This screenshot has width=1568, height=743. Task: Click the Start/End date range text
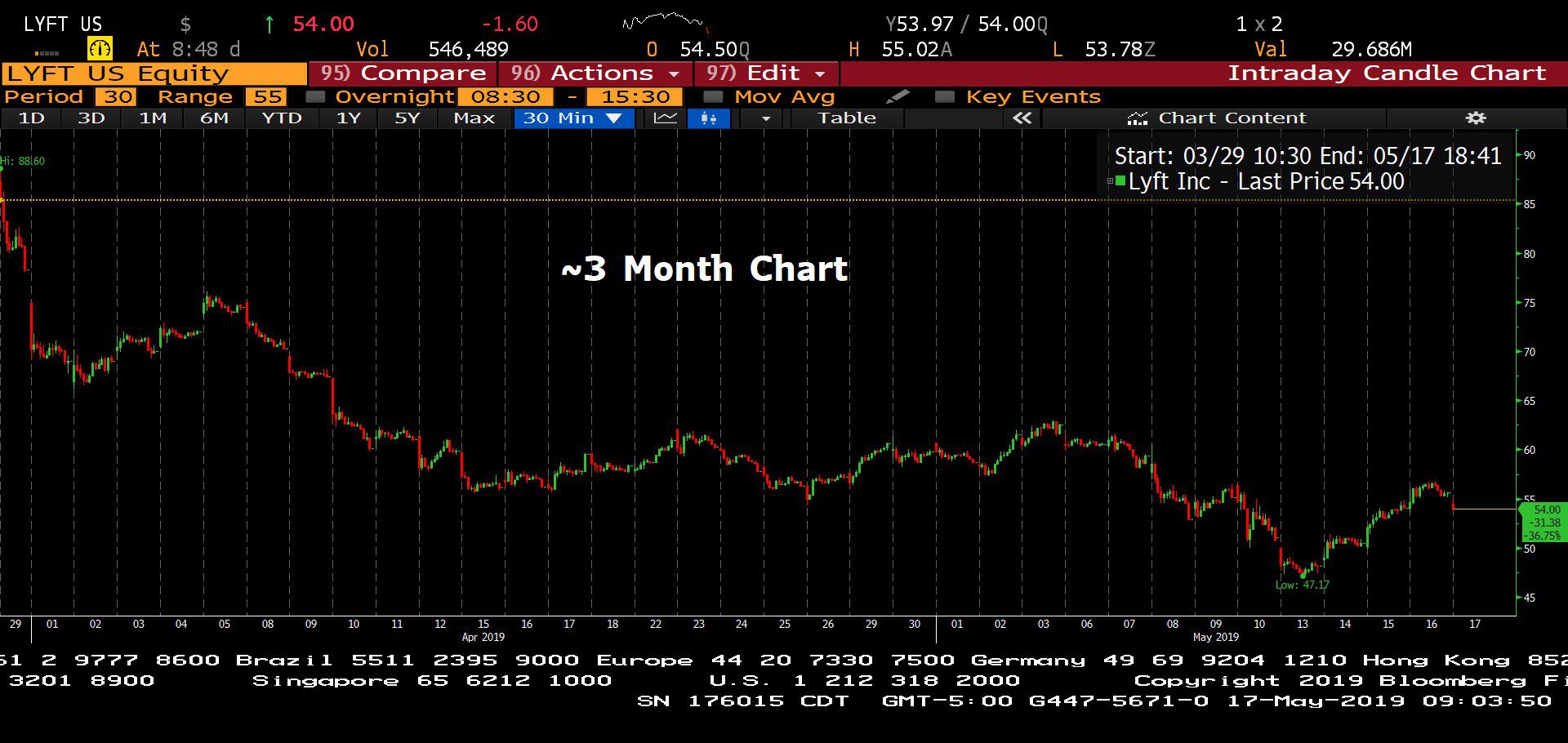(1307, 156)
